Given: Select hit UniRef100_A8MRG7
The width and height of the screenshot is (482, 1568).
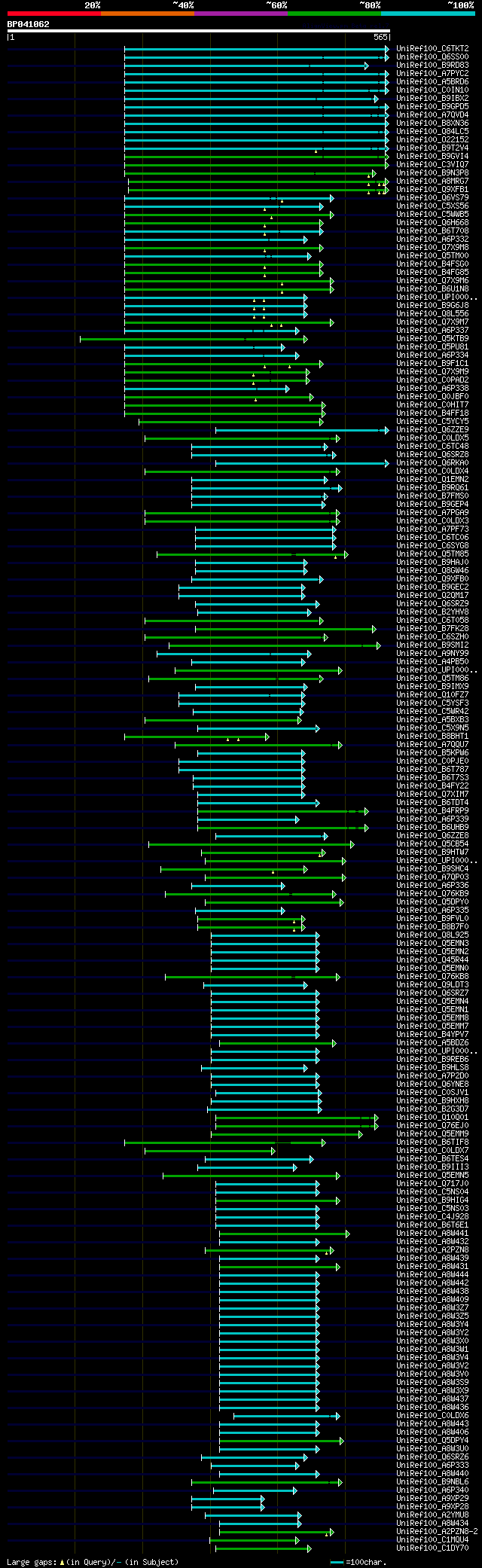Looking at the screenshot, I should click(432, 181).
